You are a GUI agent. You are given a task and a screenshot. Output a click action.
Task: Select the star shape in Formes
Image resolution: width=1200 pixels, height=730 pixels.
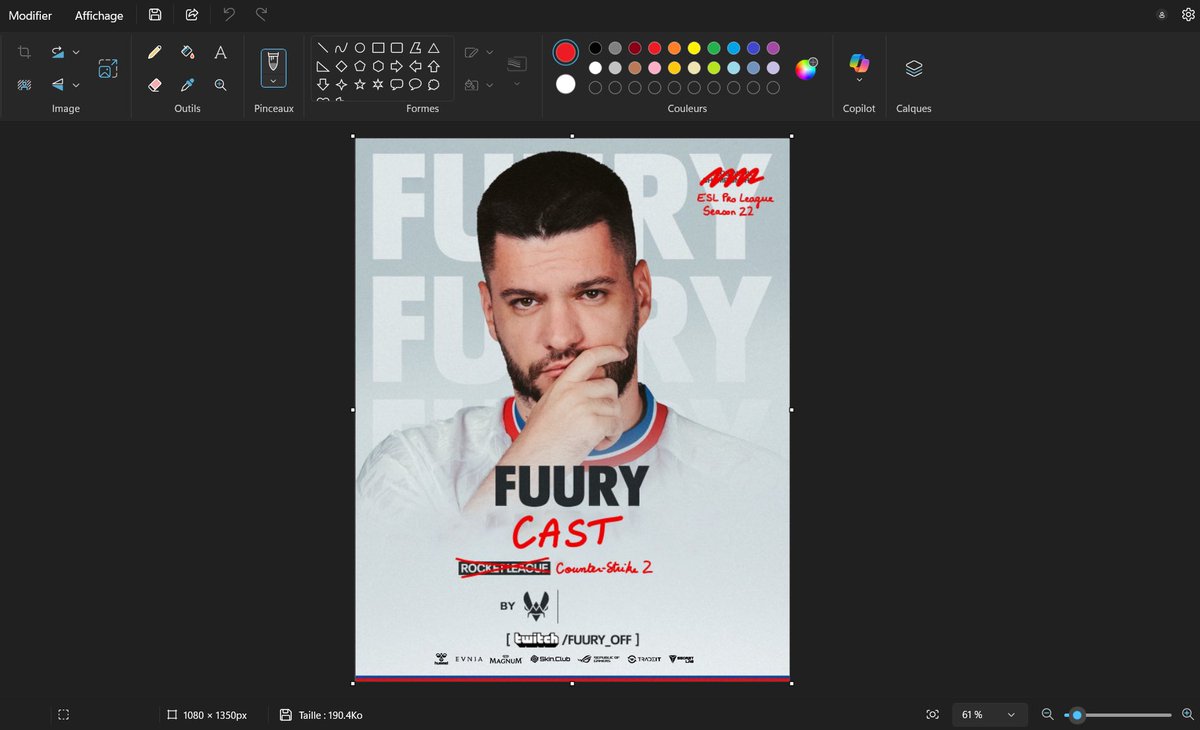pyautogui.click(x=361, y=84)
